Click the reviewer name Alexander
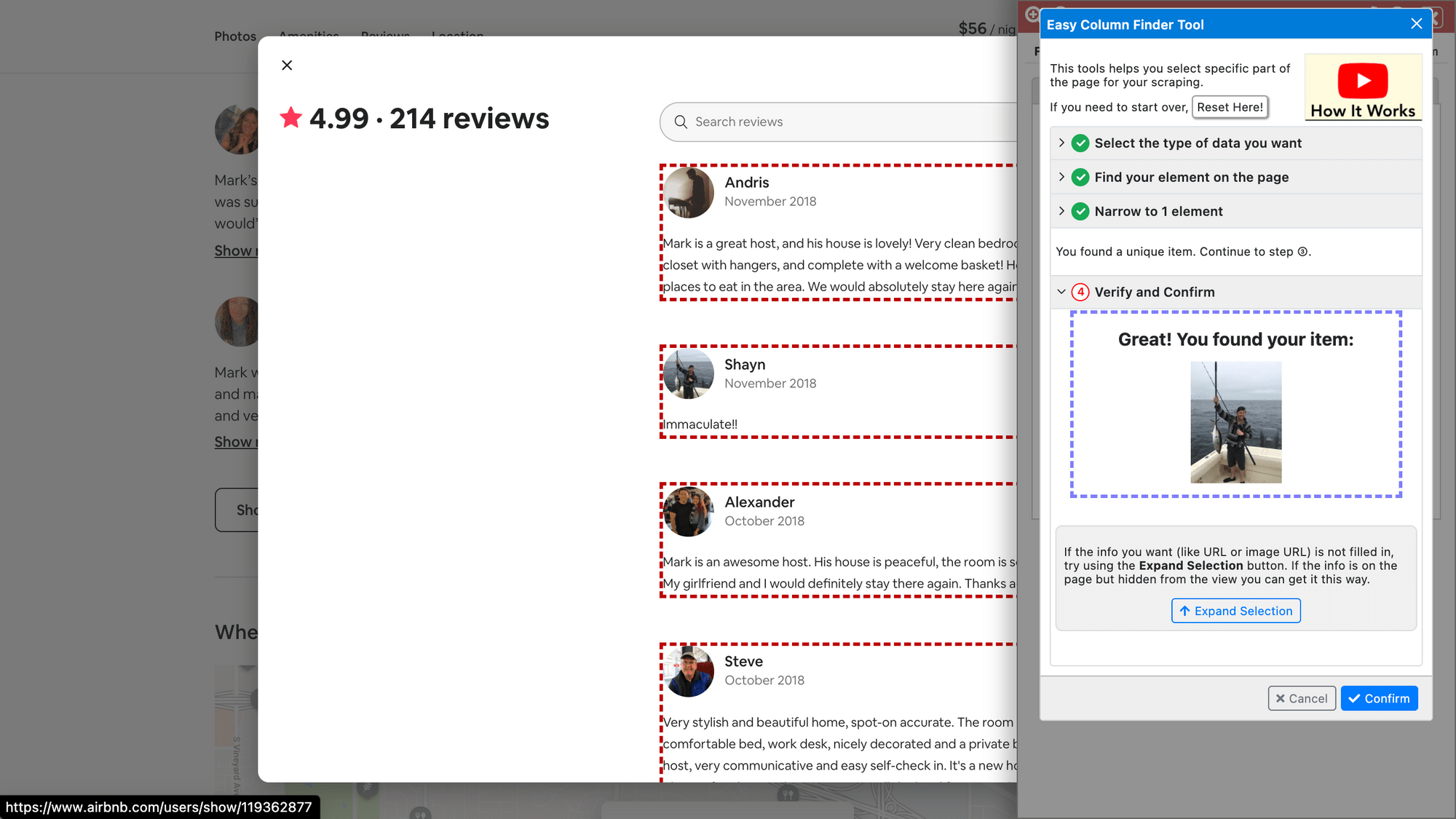This screenshot has height=819, width=1456. pos(759,502)
